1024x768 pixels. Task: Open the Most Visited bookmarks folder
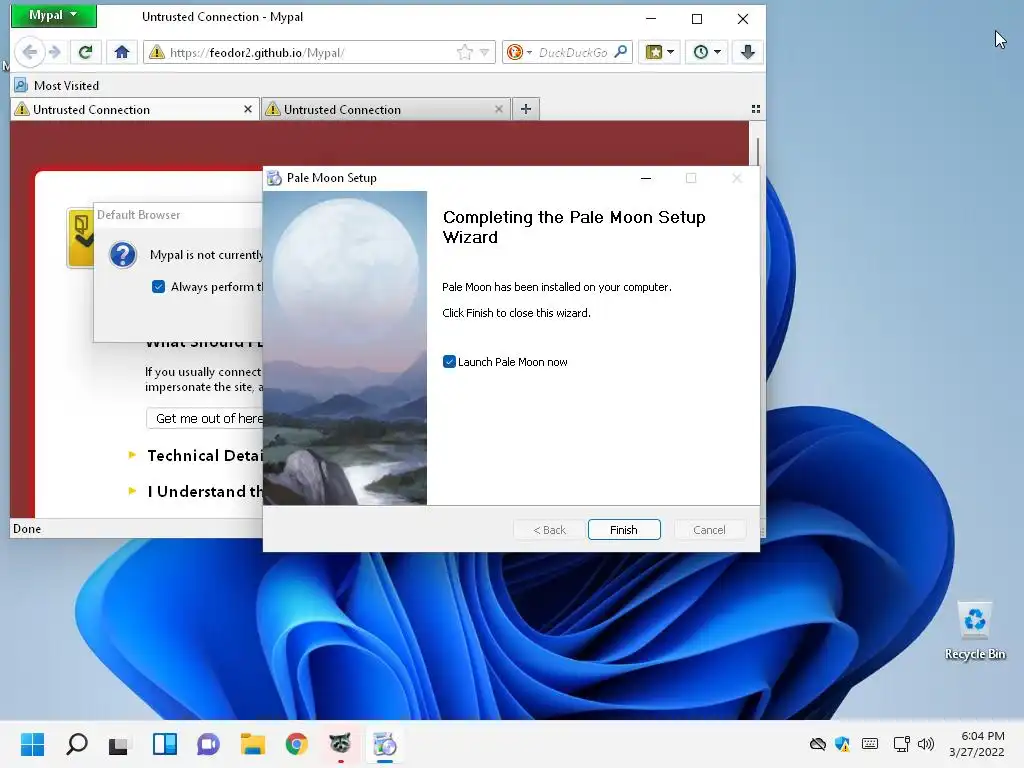57,86
